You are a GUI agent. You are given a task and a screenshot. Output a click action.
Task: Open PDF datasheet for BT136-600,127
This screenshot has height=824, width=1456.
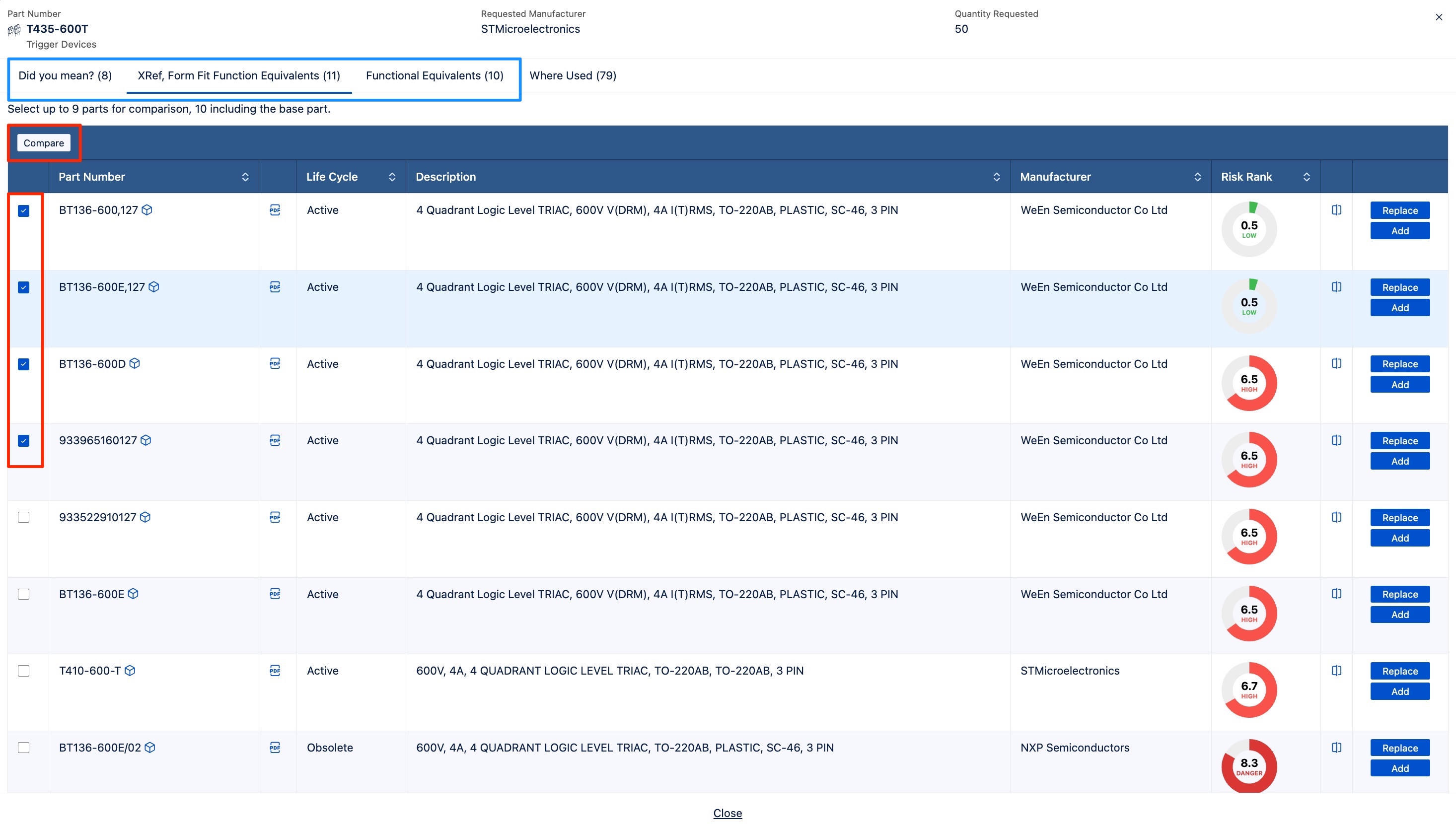275,210
